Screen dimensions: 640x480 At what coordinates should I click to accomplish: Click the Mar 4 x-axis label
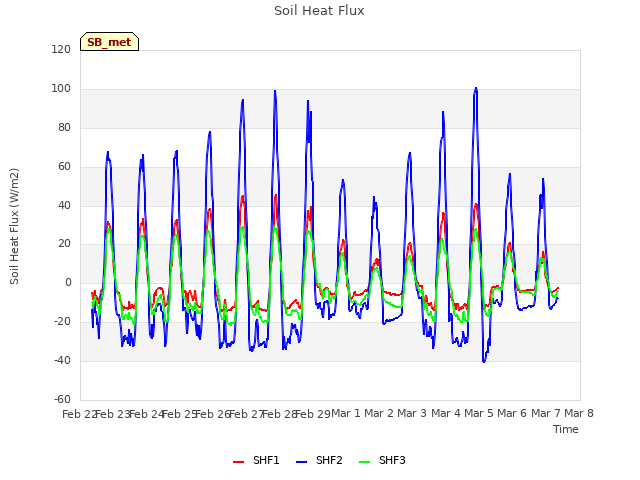pyautogui.click(x=446, y=413)
